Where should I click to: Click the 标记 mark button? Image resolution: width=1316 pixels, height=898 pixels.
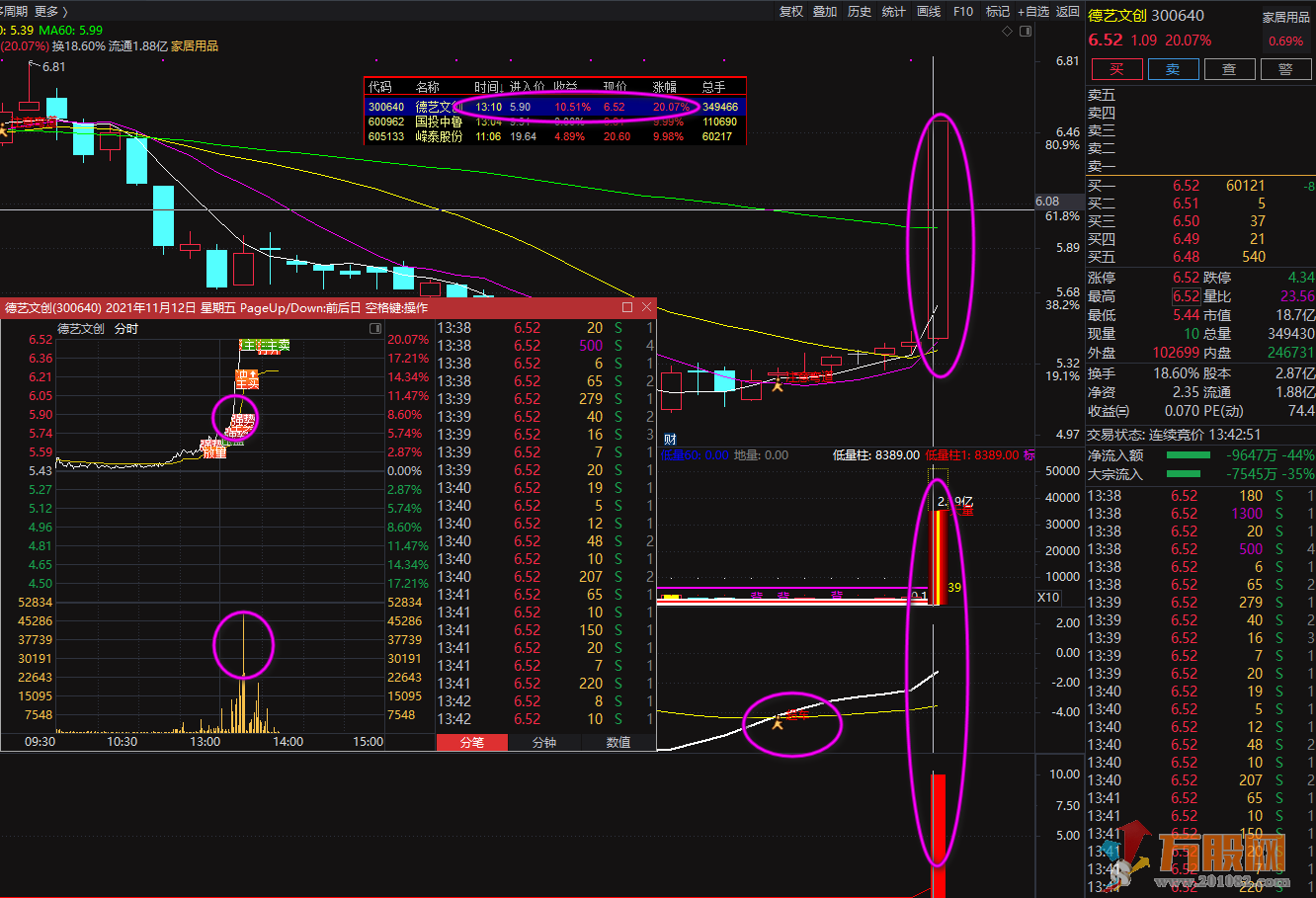click(x=998, y=11)
